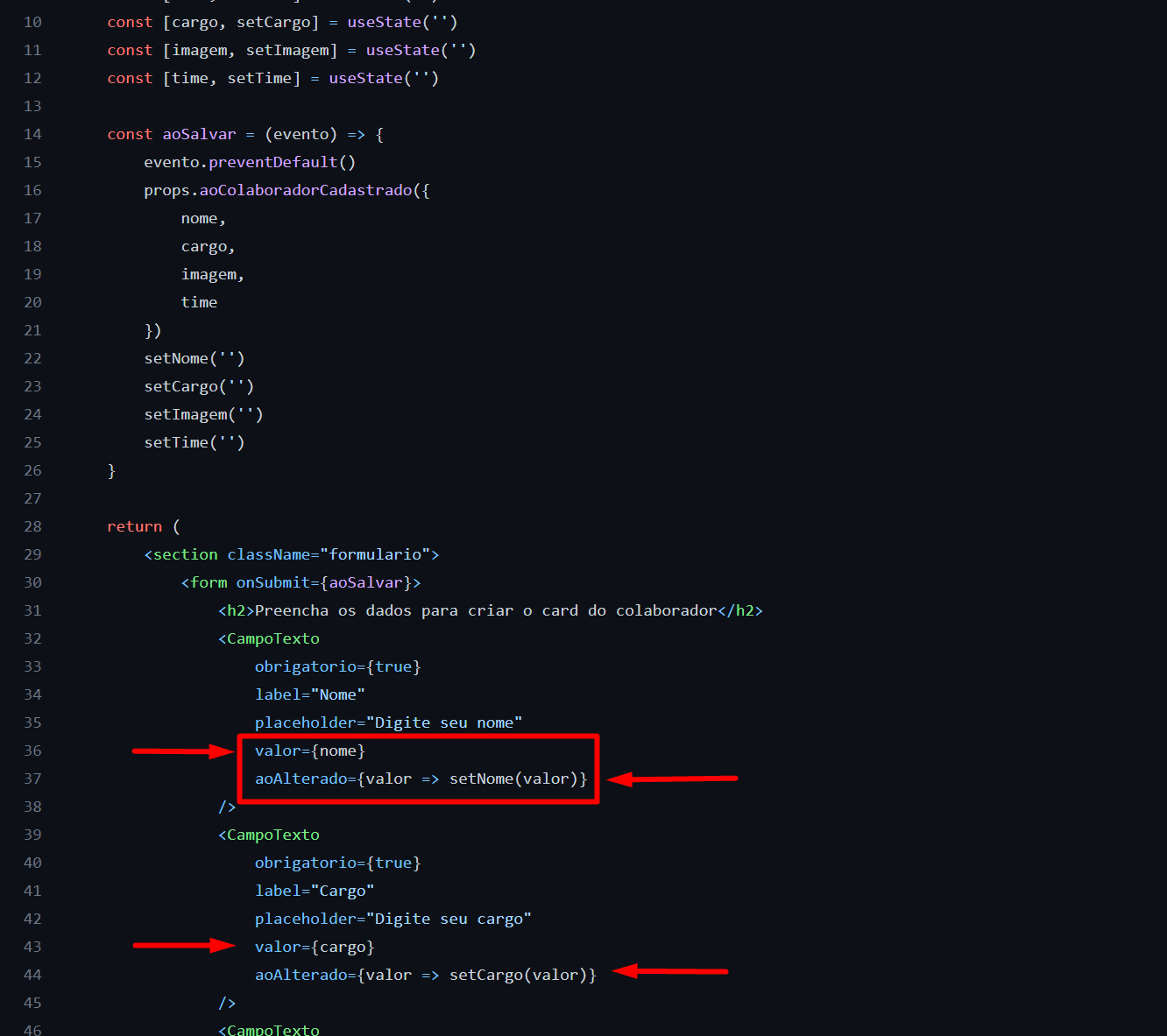Click 'obrigatorio={true}' on line 33
The width and height of the screenshot is (1167, 1036).
point(338,666)
